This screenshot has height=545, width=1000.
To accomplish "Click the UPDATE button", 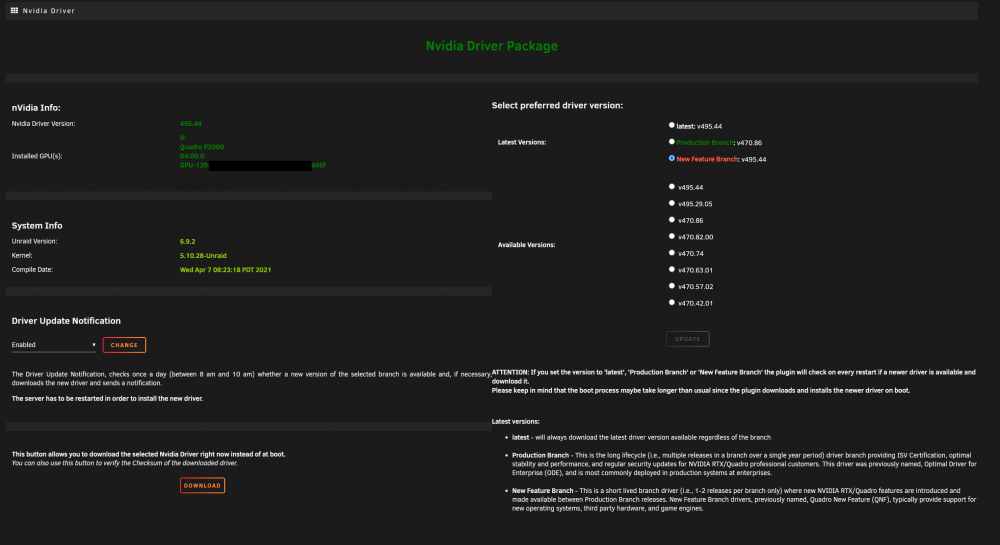I will pos(688,339).
